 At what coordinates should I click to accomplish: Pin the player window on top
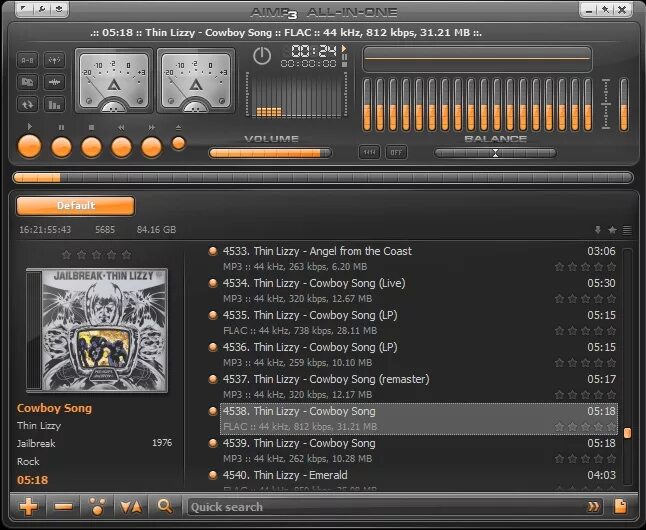click(605, 9)
